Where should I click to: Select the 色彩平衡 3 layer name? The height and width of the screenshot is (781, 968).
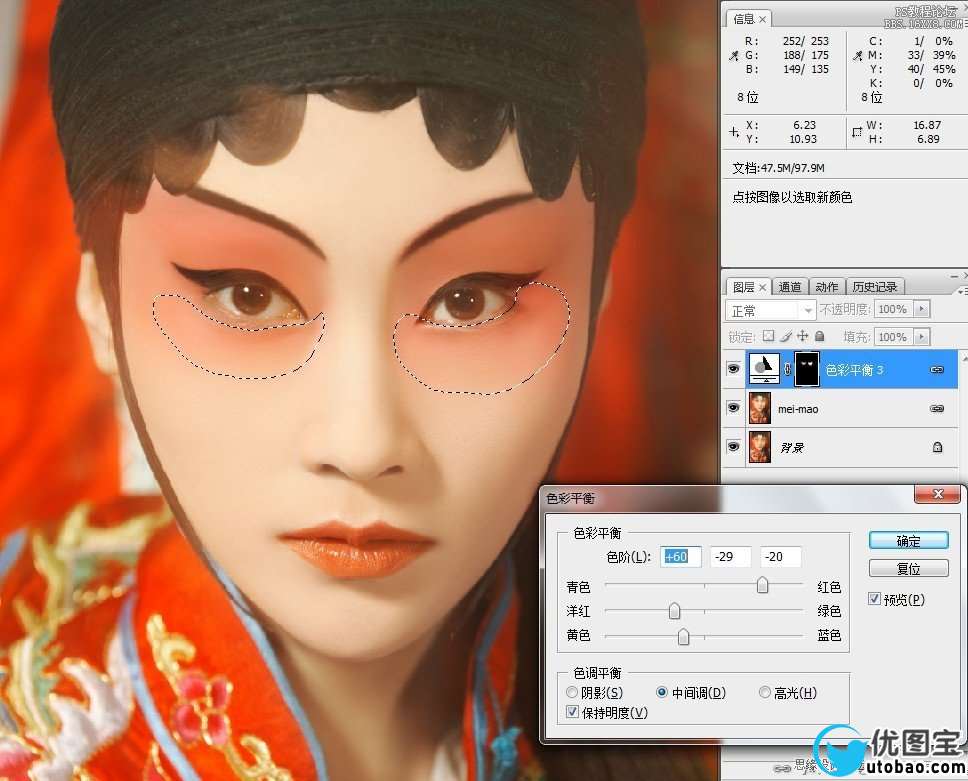click(x=854, y=369)
